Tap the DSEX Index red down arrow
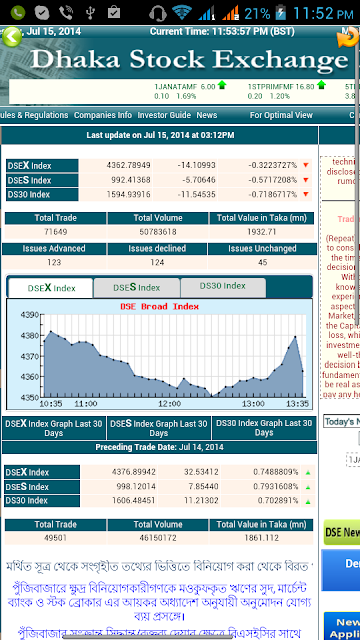Screen dimensions: 360x640 point(306,165)
